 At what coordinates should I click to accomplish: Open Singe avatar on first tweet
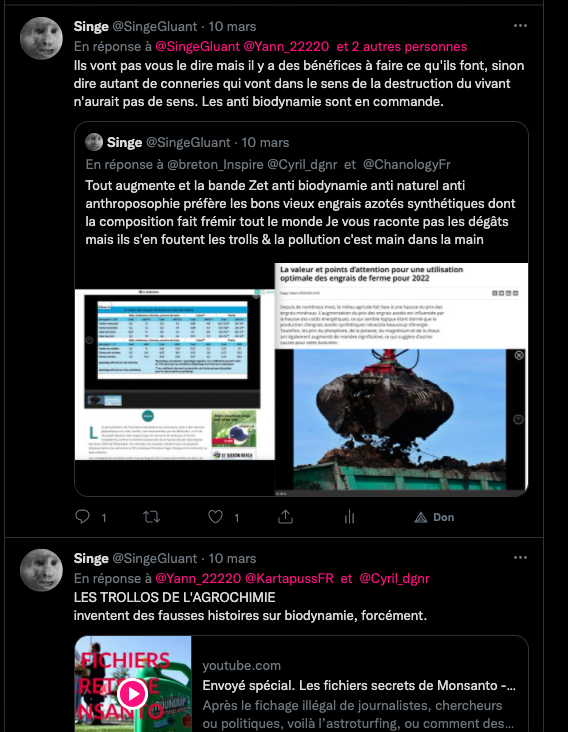coord(41,38)
